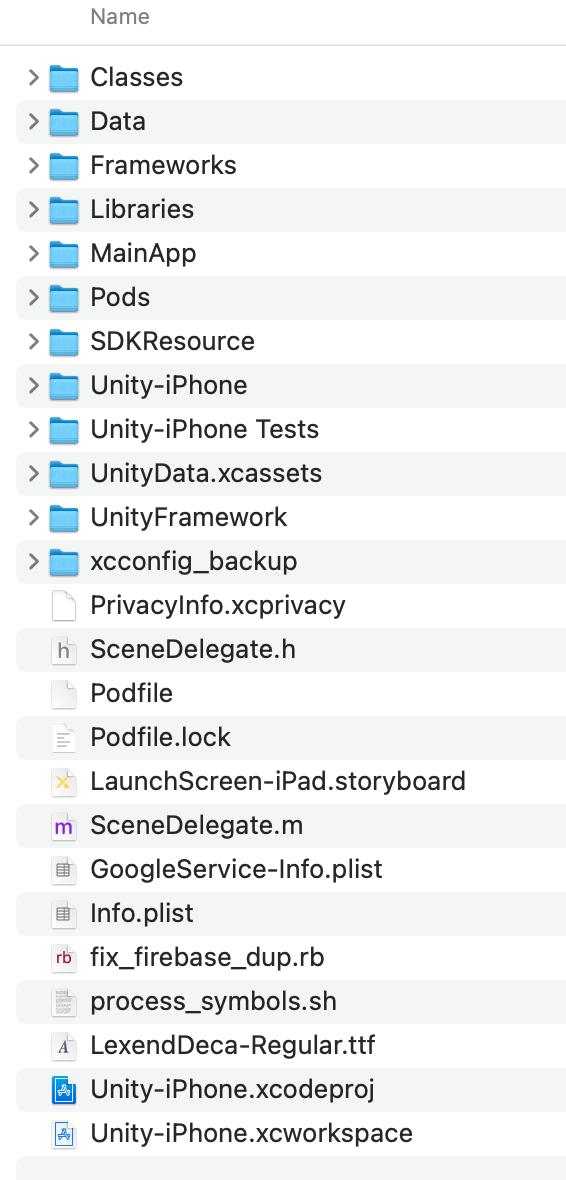The width and height of the screenshot is (566, 1180).
Task: Select the 'Unity-iPhone.xcodeproj' file name
Action: (x=233, y=1090)
